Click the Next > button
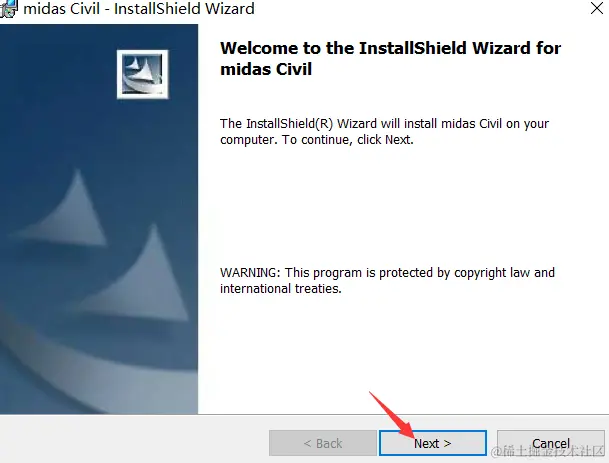609x463 pixels. click(x=433, y=443)
